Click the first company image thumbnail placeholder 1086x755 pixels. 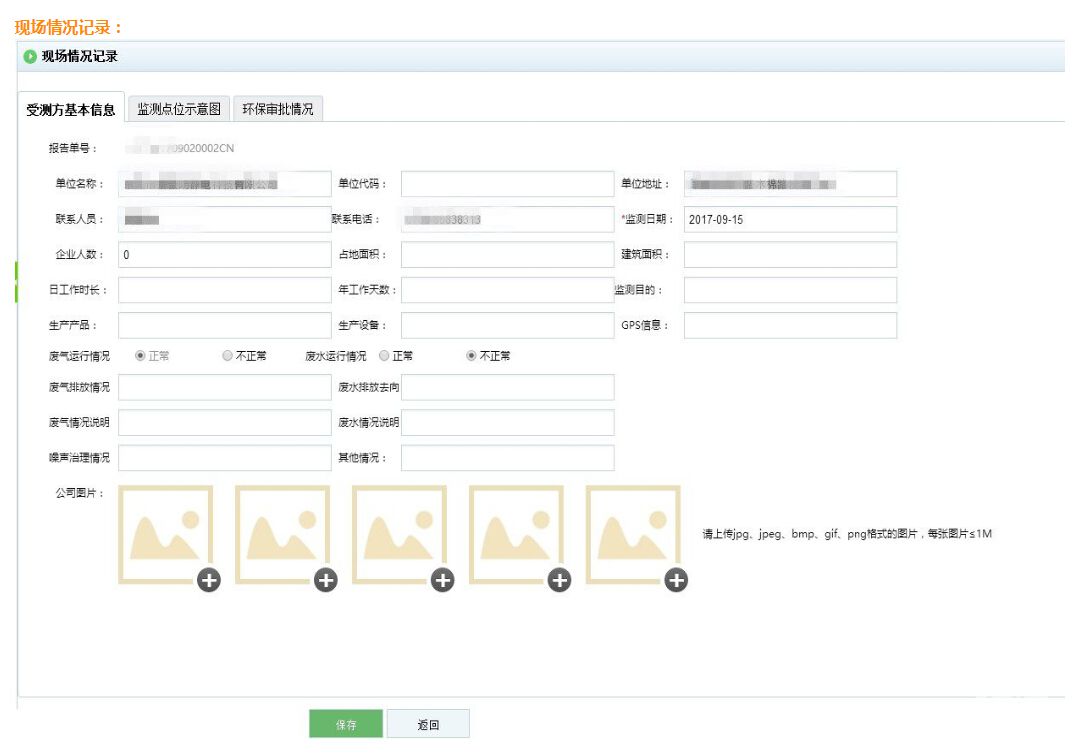pos(164,534)
